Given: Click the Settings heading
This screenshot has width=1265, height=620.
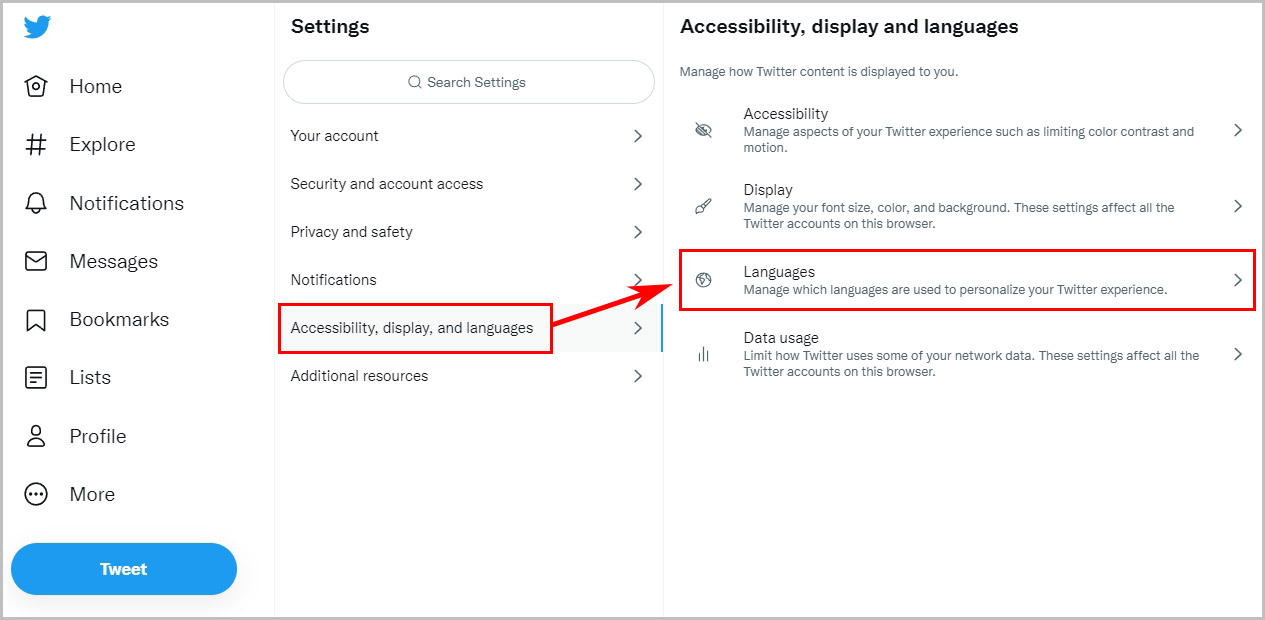Looking at the screenshot, I should click(330, 27).
